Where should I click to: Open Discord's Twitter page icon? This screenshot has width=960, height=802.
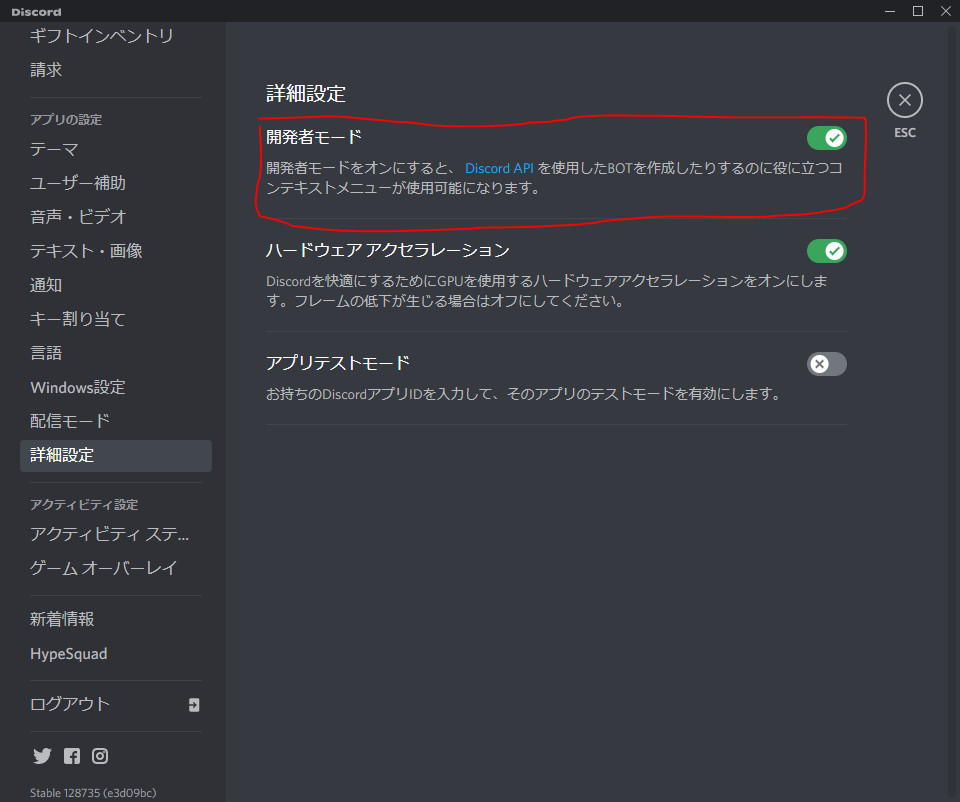coord(42,756)
